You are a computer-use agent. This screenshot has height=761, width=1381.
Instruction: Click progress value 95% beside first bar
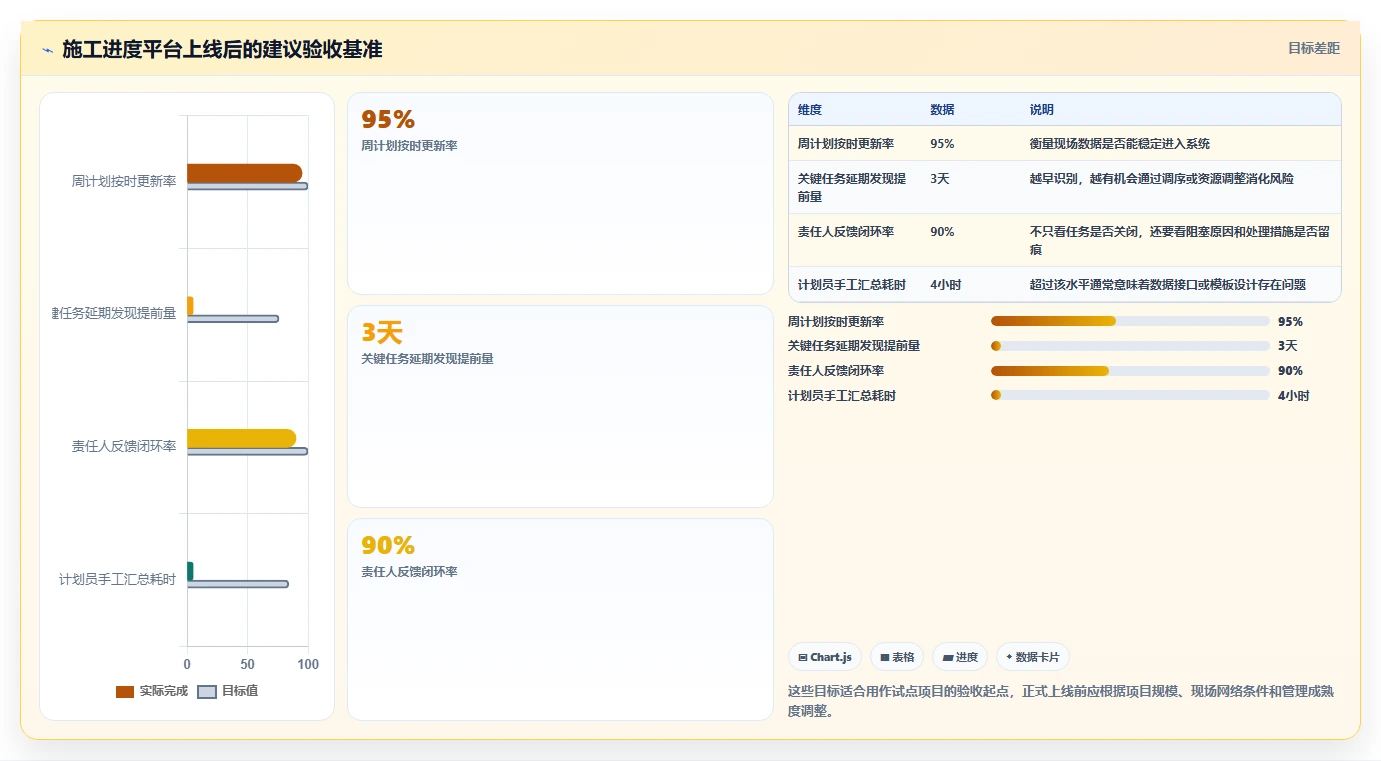tap(1290, 321)
